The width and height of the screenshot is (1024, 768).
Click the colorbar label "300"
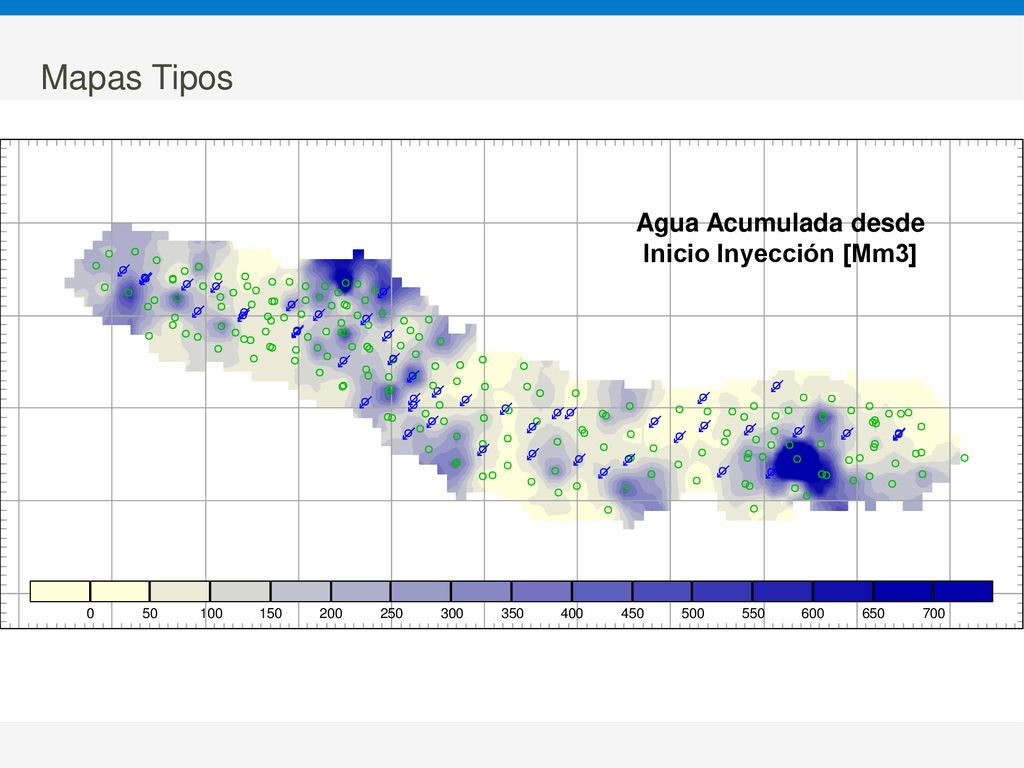[451, 613]
